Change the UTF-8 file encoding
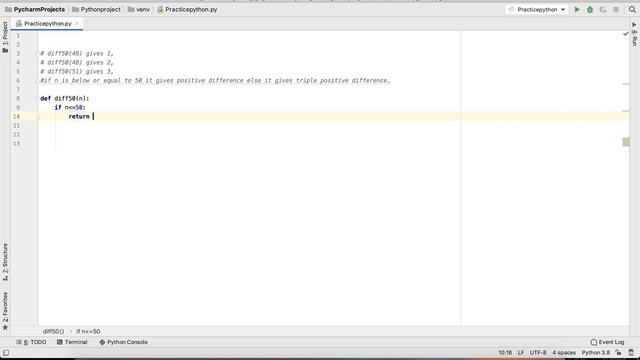This screenshot has width=640, height=360. click(x=538, y=353)
